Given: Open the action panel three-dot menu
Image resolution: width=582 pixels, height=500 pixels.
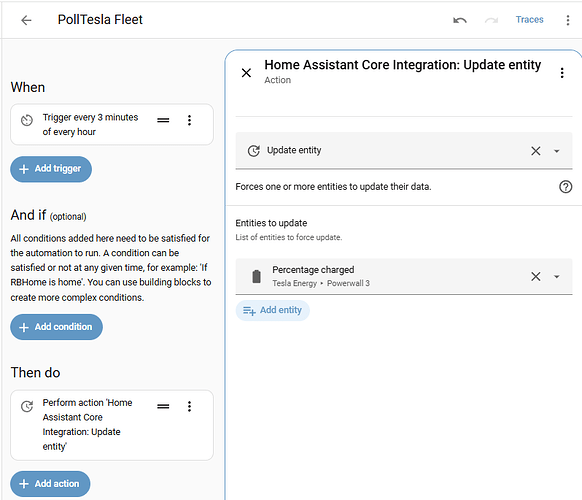Looking at the screenshot, I should tap(562, 73).
